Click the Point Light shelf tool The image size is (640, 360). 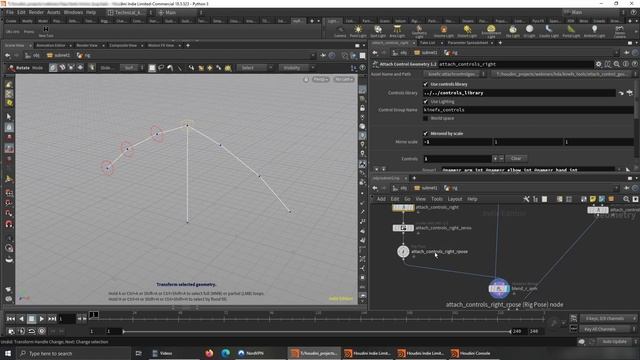[x=358, y=31]
